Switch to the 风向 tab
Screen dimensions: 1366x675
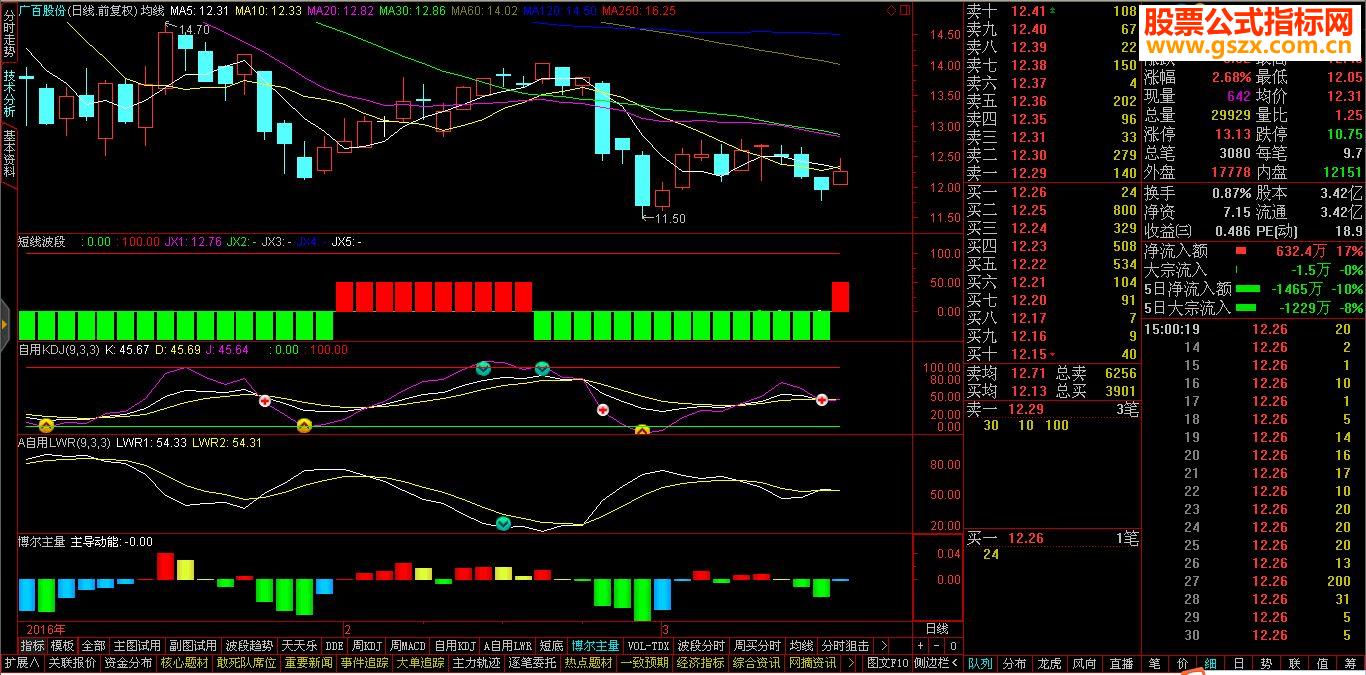[x=1084, y=663]
